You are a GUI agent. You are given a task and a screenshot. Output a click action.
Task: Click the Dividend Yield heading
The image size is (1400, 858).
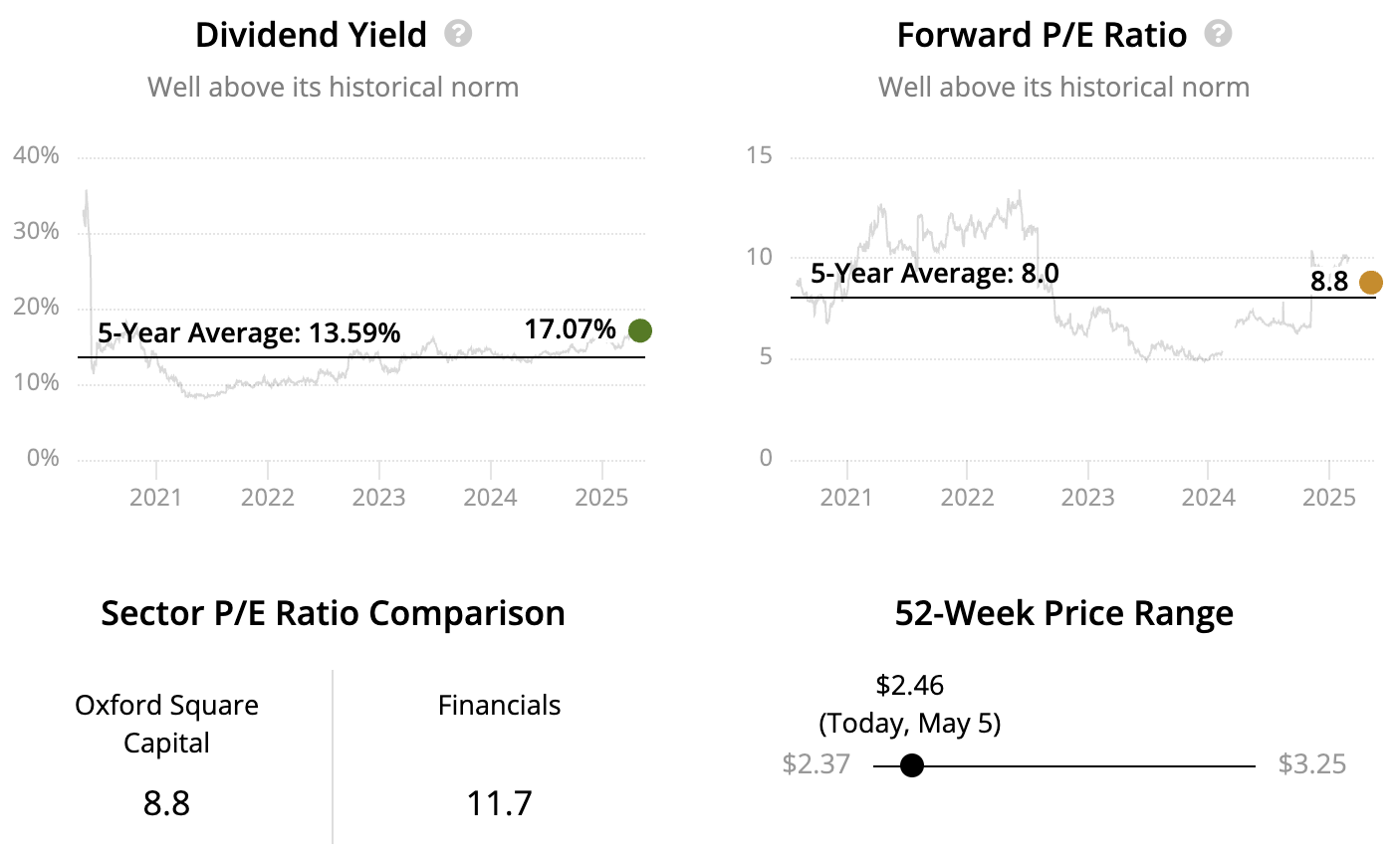311,35
